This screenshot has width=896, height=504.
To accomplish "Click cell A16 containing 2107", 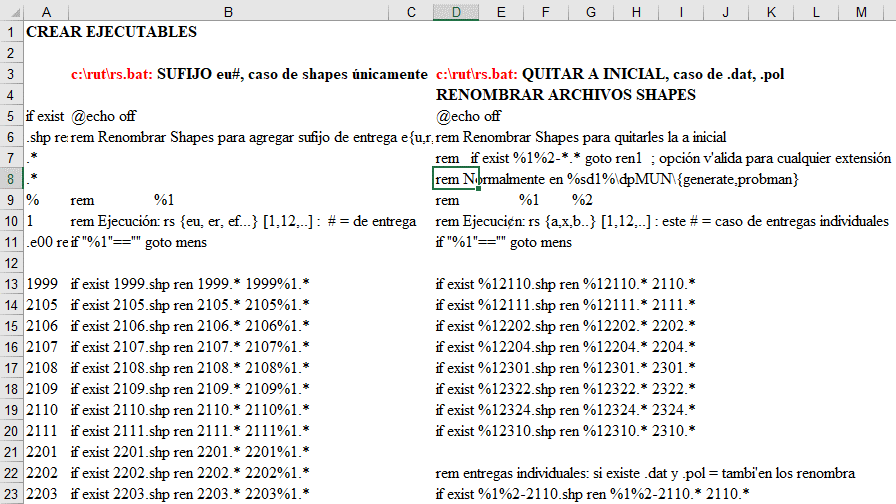I will pyautogui.click(x=42, y=347).
